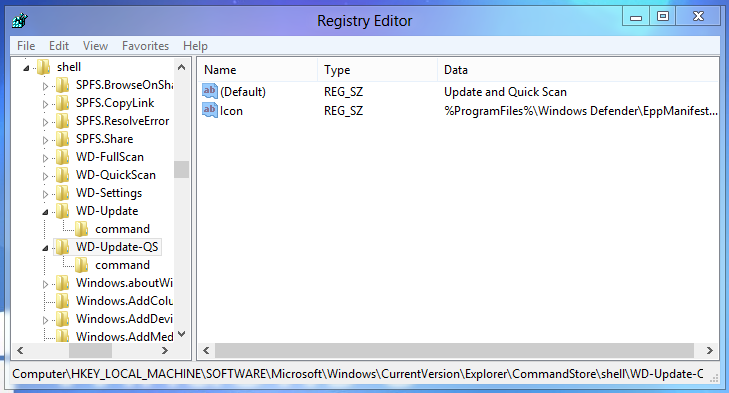The image size is (729, 393).
Task: Click the SPFS.BrowseOnShare folder icon
Action: click(62, 85)
